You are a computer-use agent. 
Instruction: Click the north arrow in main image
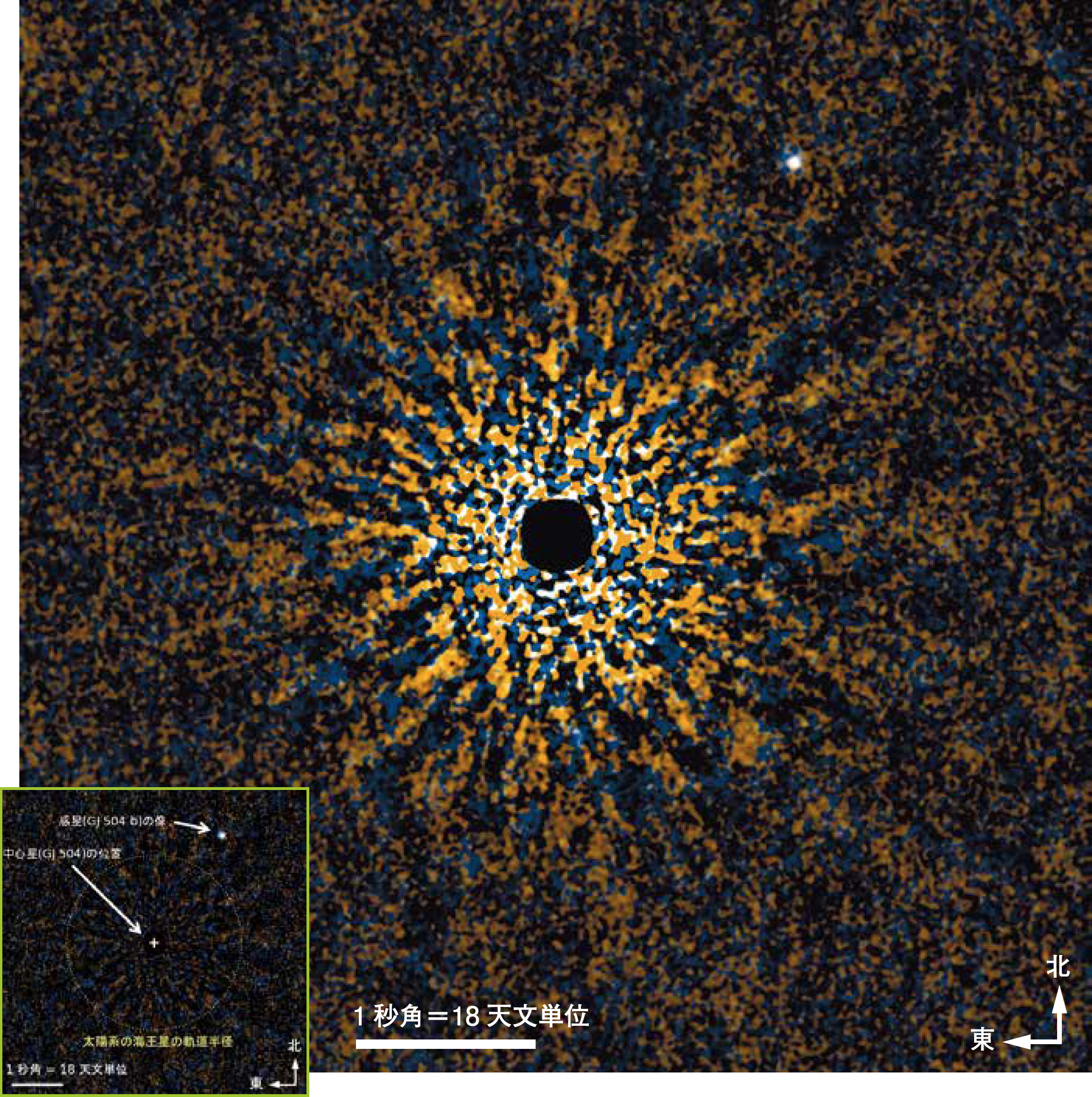[x=1059, y=1010]
